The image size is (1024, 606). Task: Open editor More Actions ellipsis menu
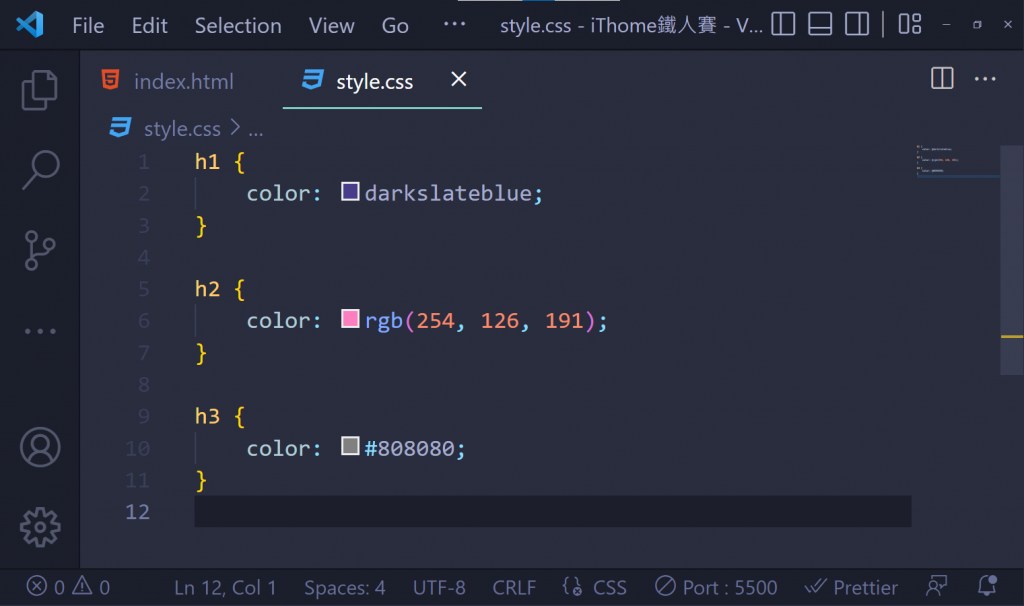985,78
